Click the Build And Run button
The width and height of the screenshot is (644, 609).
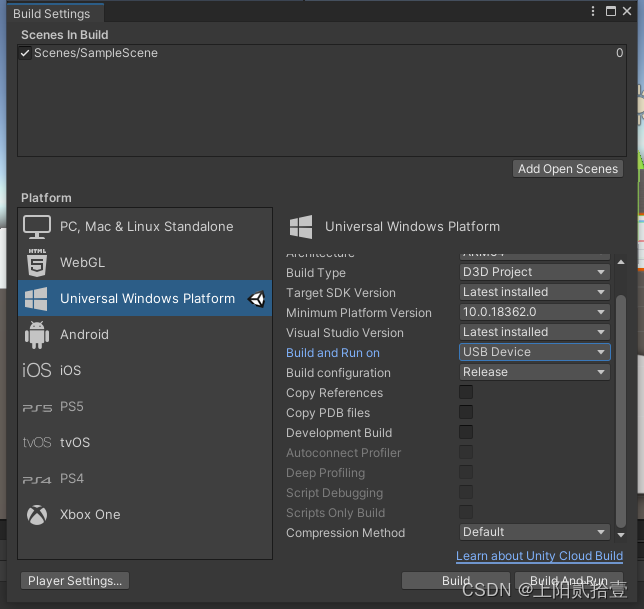(568, 581)
